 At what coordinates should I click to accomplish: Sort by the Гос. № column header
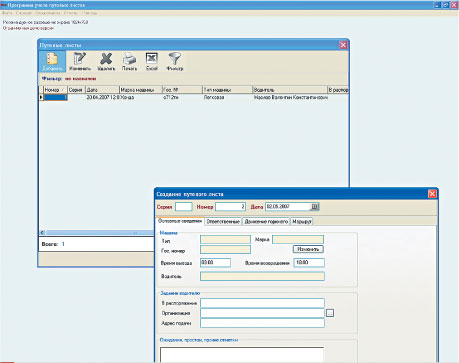click(182, 90)
